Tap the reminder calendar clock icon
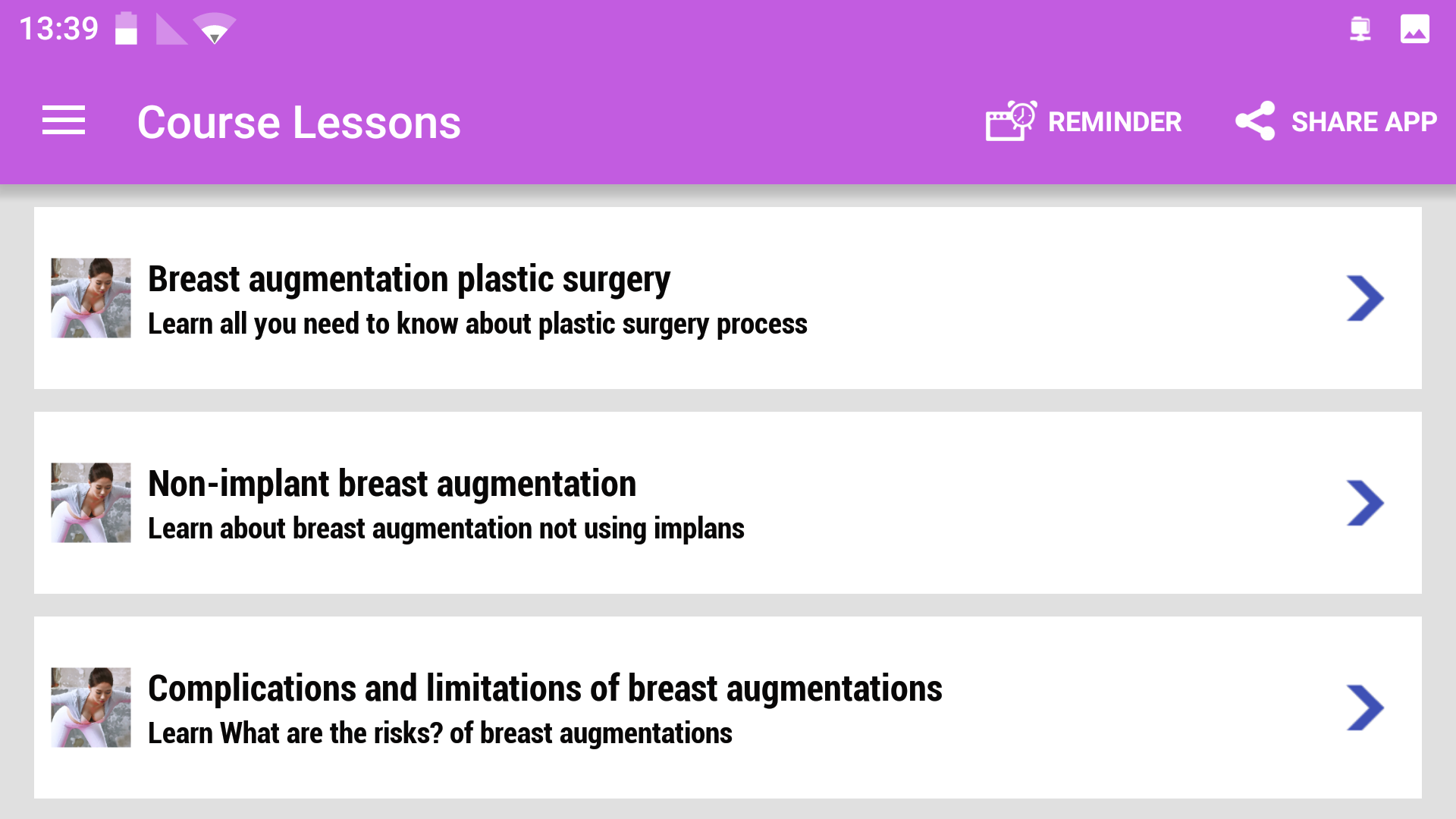The width and height of the screenshot is (1456, 819). click(1011, 121)
